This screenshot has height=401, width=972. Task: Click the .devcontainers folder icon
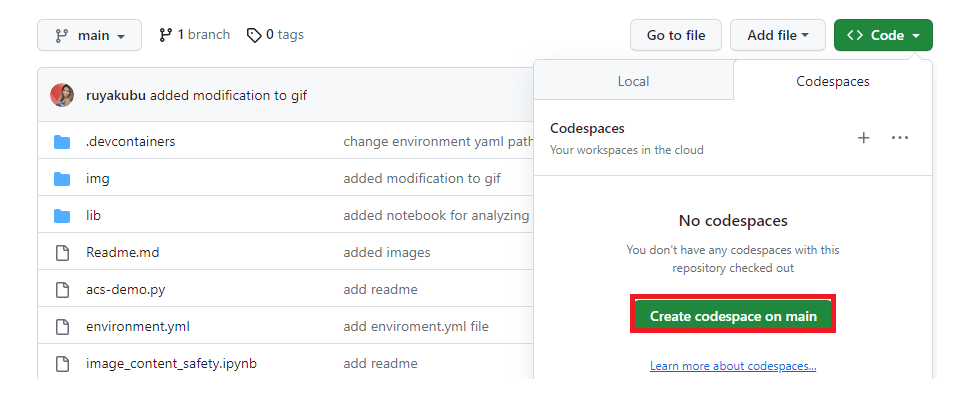point(62,142)
